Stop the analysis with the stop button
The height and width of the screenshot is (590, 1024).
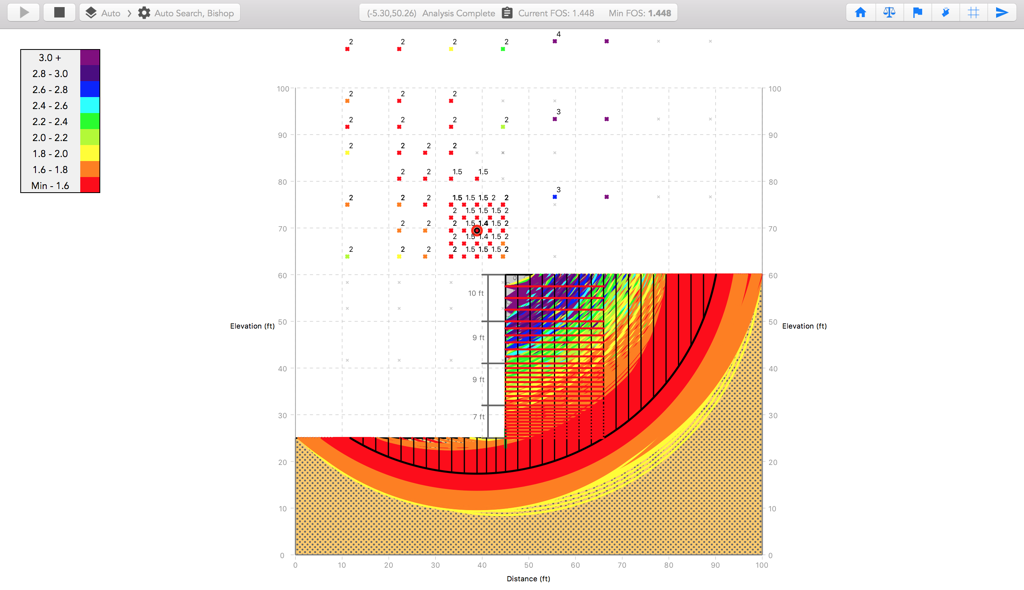click(59, 12)
